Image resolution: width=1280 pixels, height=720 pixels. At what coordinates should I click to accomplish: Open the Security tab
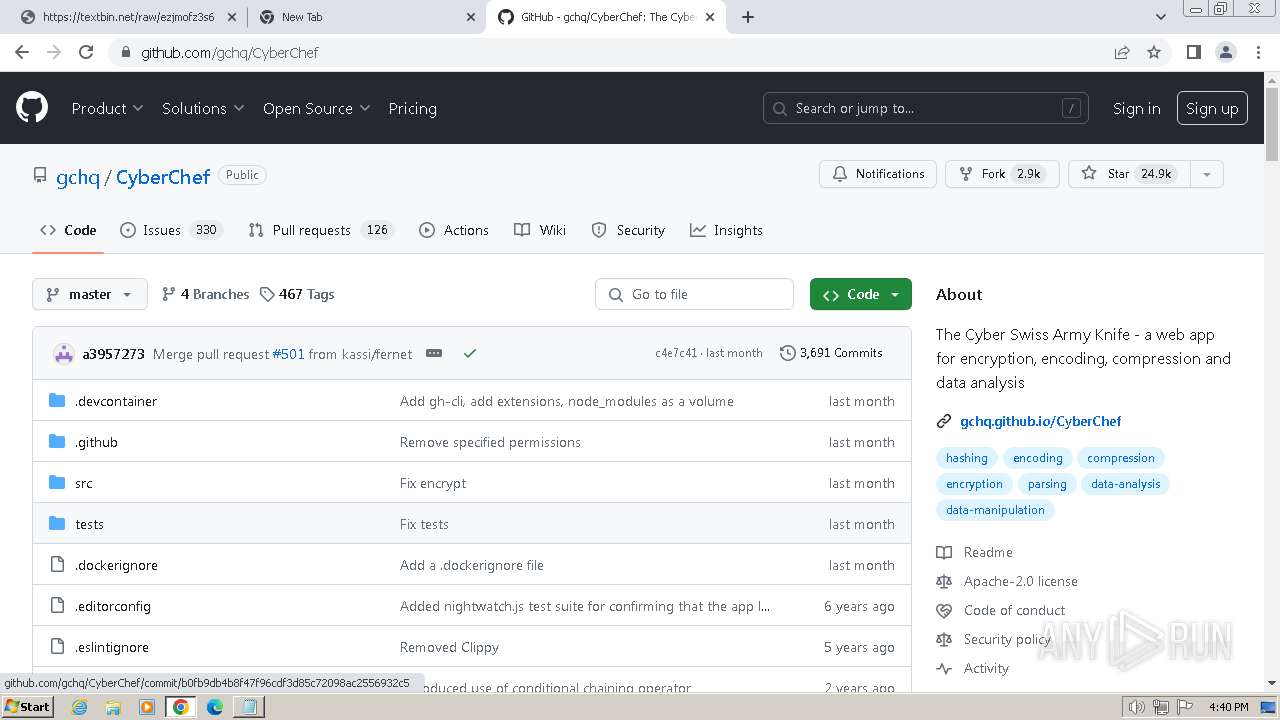coord(628,230)
